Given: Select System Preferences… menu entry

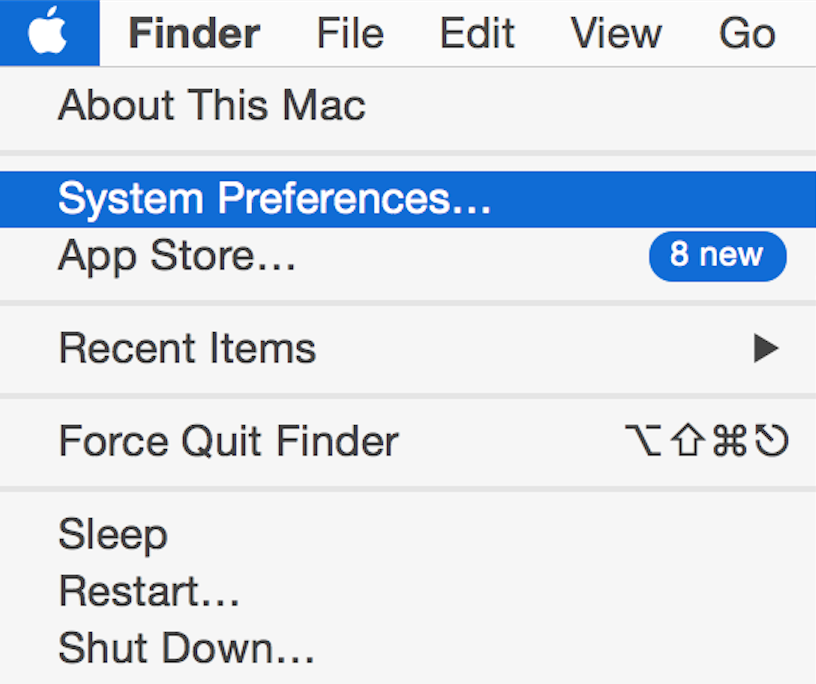Looking at the screenshot, I should (x=274, y=198).
